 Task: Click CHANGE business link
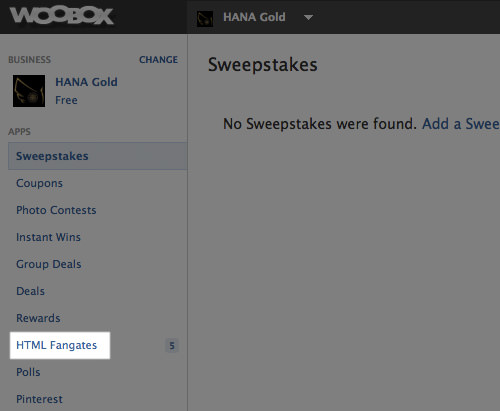click(x=158, y=60)
